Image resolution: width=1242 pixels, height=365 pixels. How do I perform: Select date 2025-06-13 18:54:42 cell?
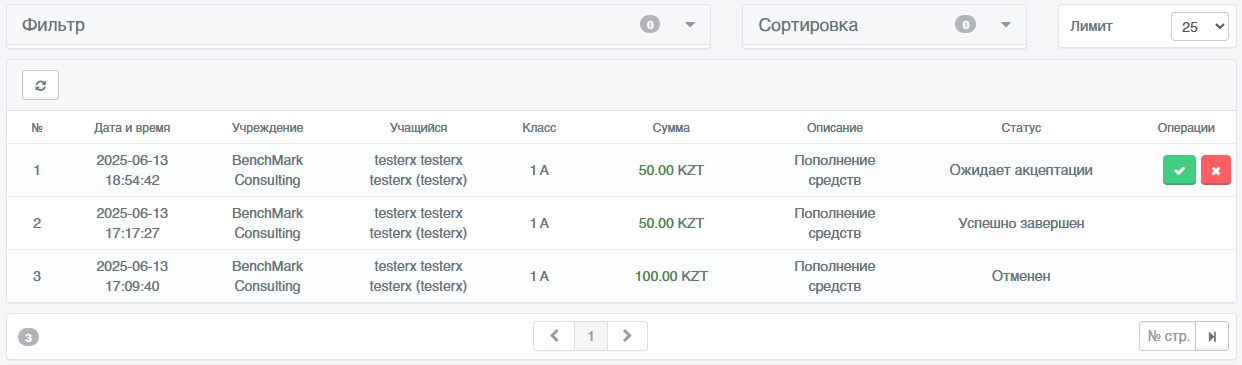pos(132,170)
